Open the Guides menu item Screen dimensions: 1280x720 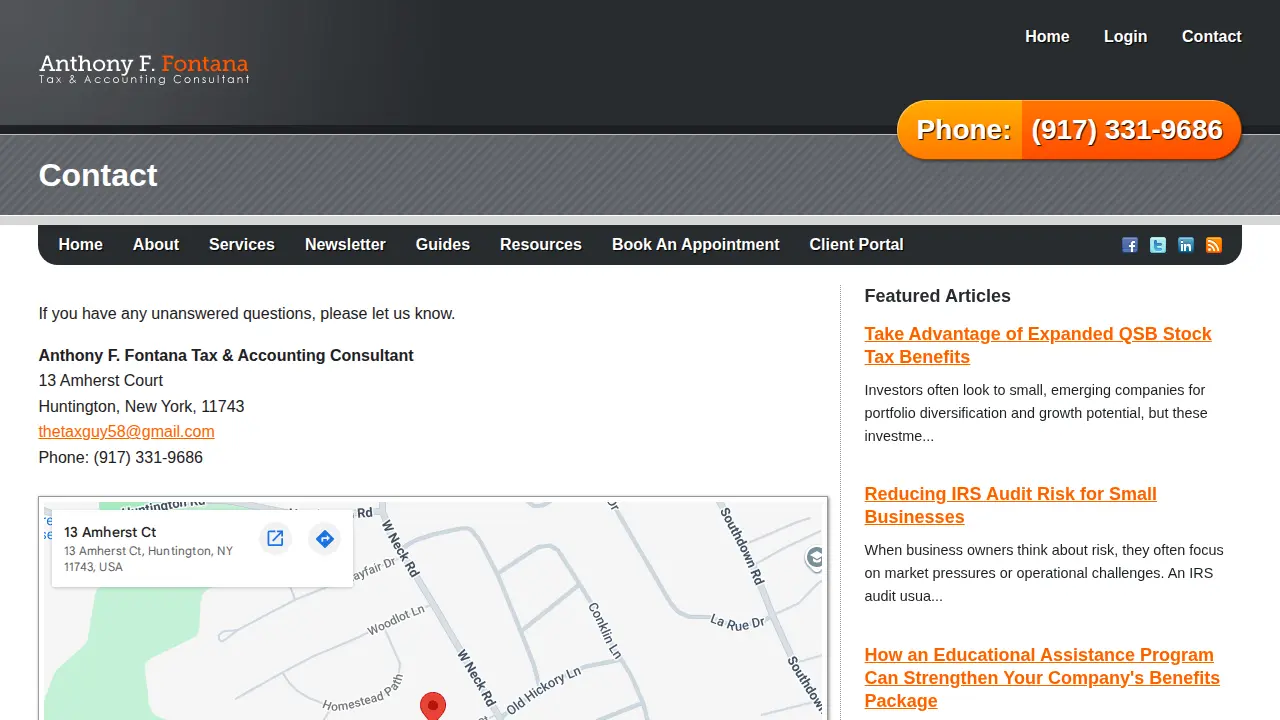point(443,245)
